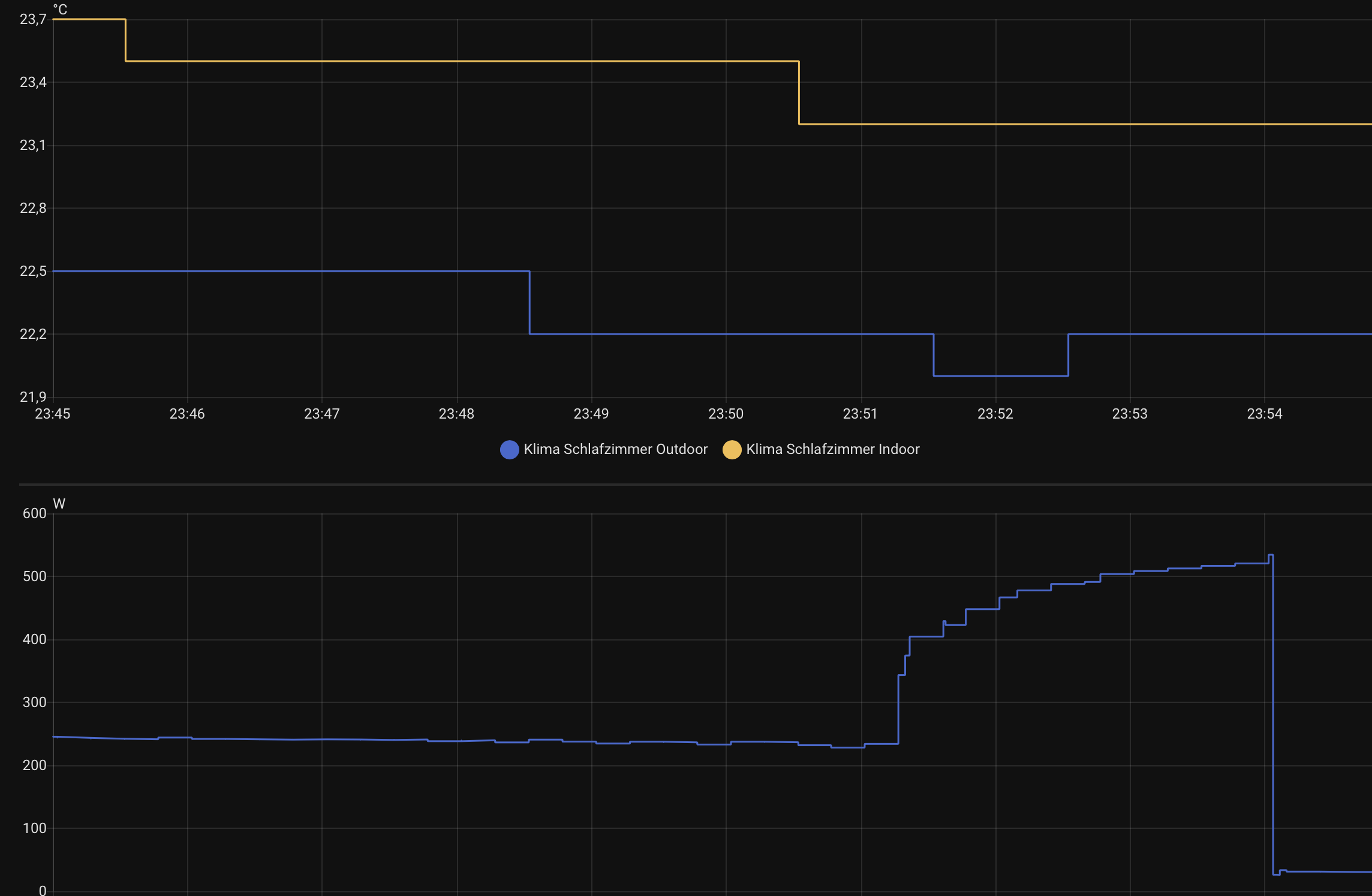Image resolution: width=1372 pixels, height=896 pixels.
Task: Click the 400 watt axis label
Action: pos(34,639)
